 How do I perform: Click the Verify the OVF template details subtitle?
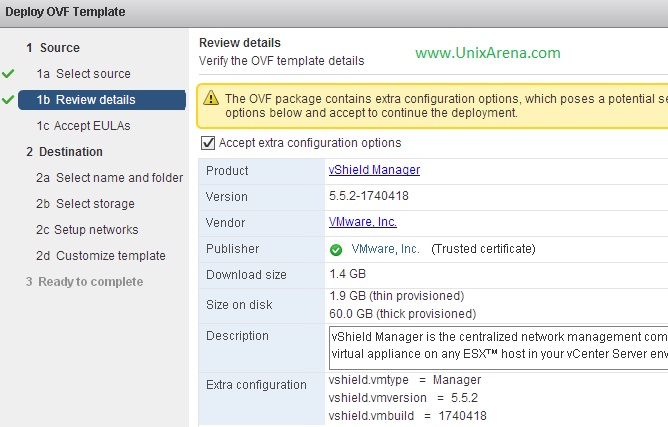pos(282,61)
